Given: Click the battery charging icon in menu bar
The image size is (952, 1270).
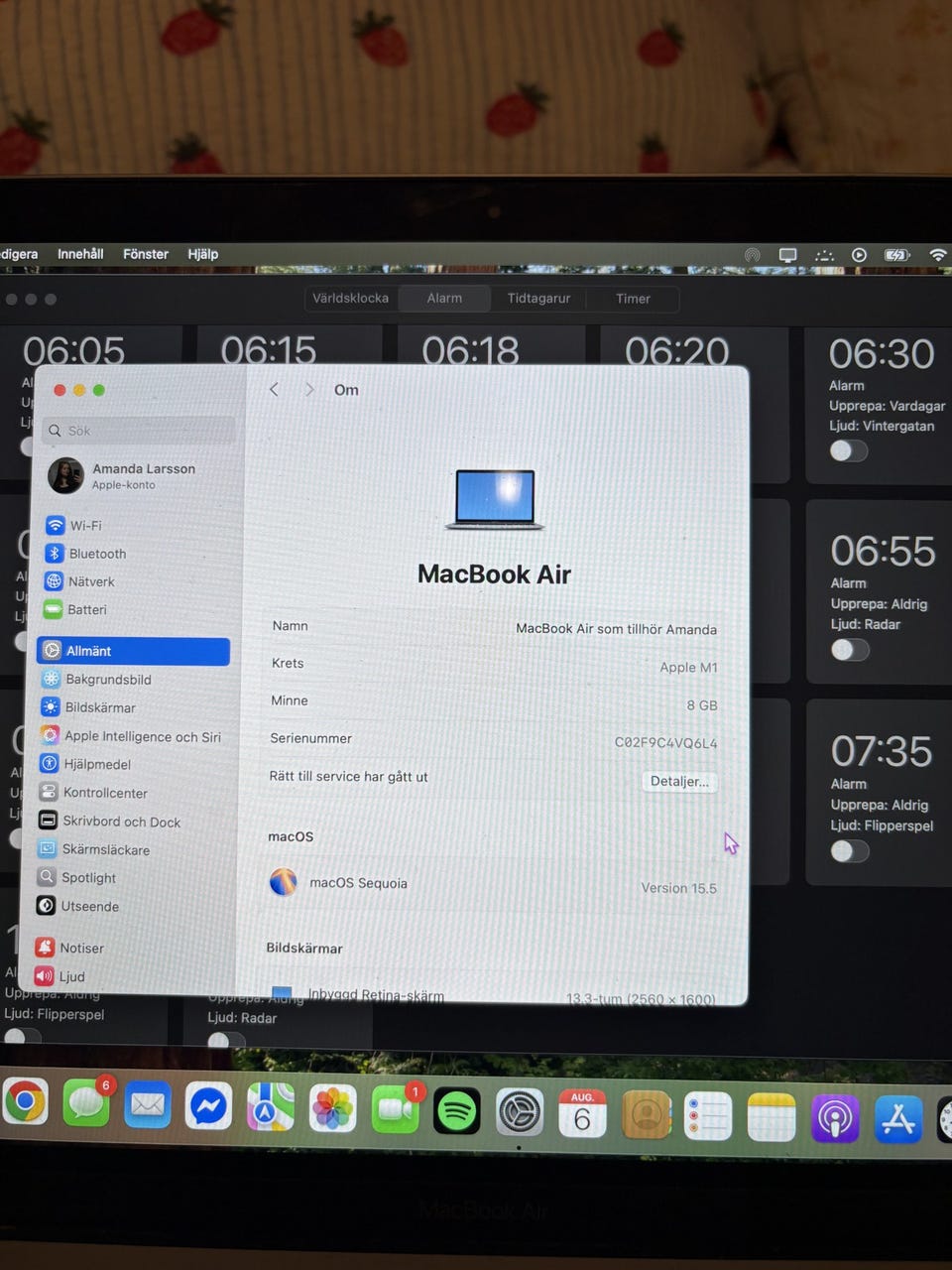Looking at the screenshot, I should click(896, 255).
